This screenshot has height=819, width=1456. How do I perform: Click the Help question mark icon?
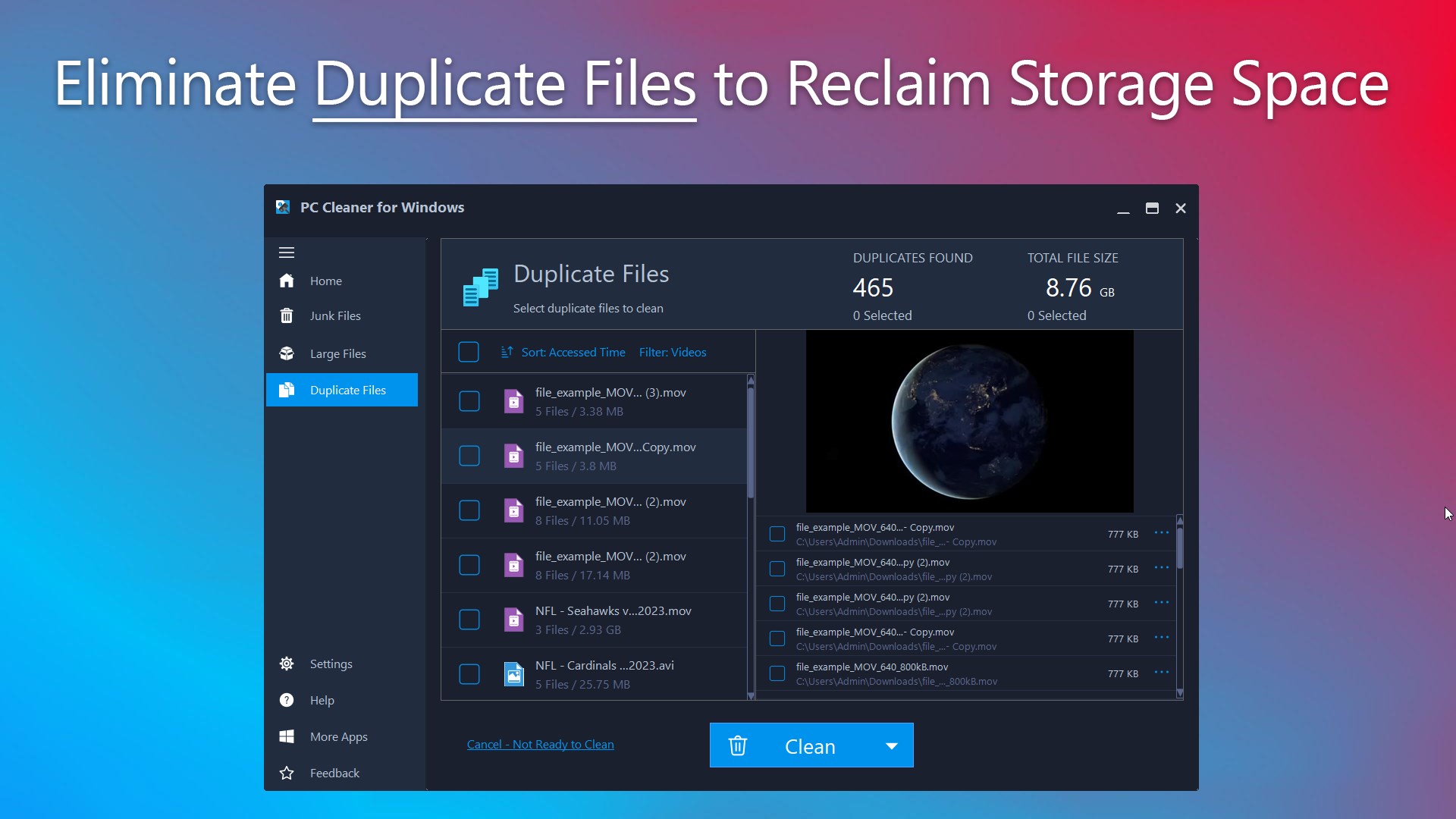287,701
